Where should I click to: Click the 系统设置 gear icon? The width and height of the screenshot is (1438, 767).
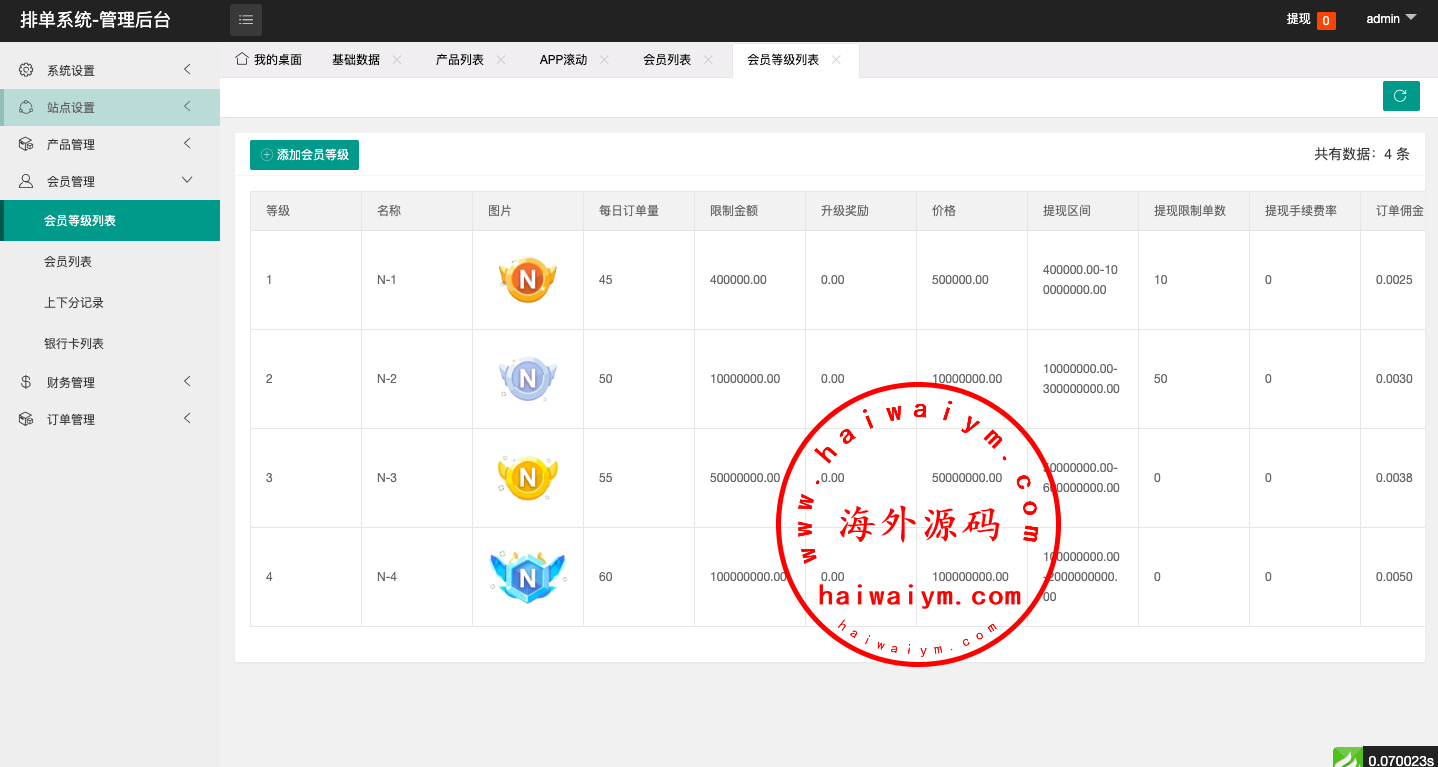click(26, 70)
